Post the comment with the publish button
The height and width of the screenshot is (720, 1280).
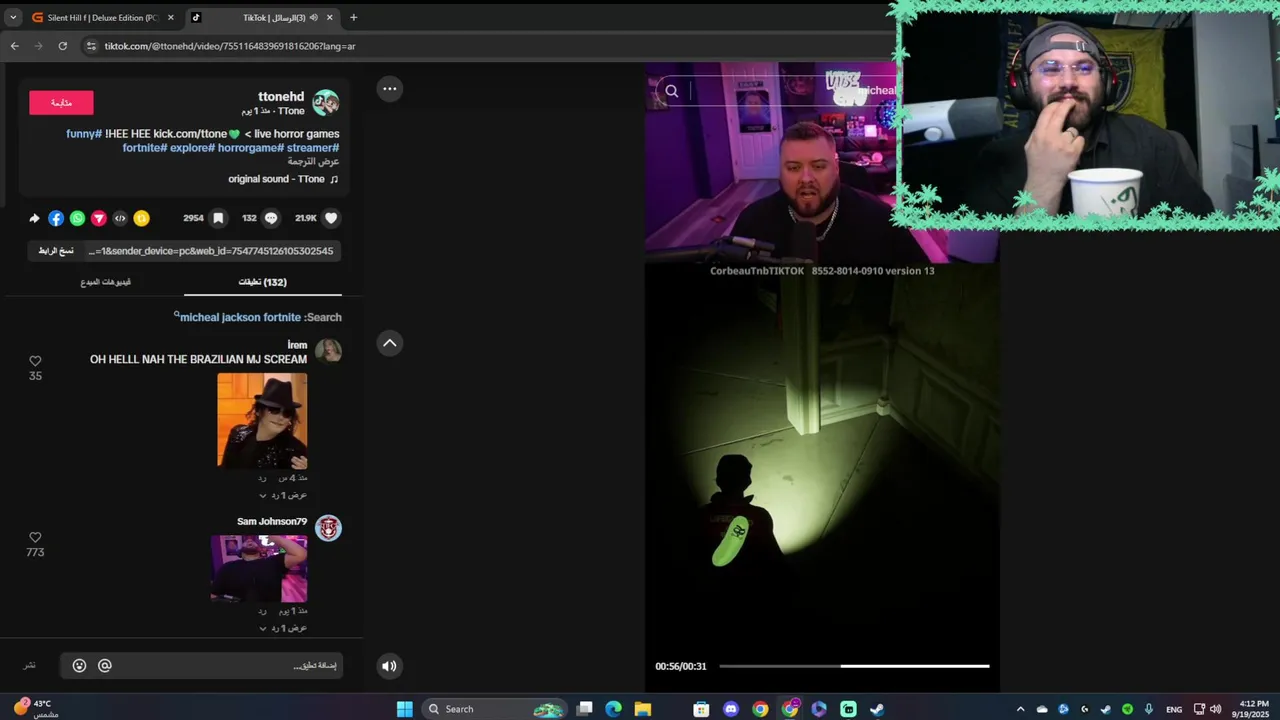[x=30, y=666]
